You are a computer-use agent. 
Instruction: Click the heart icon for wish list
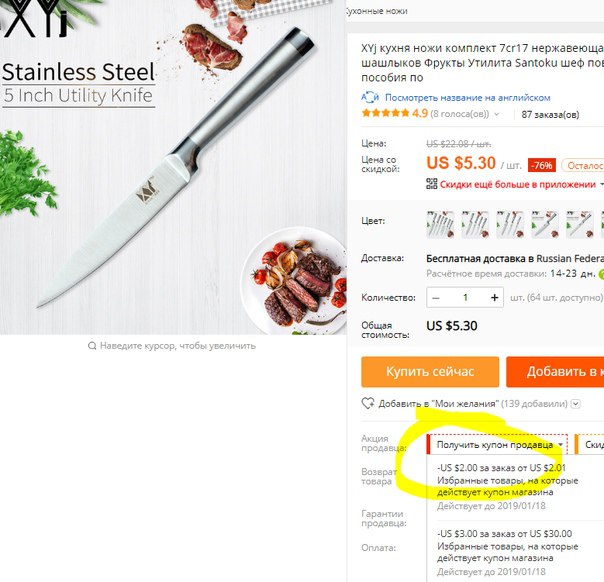click(367, 403)
